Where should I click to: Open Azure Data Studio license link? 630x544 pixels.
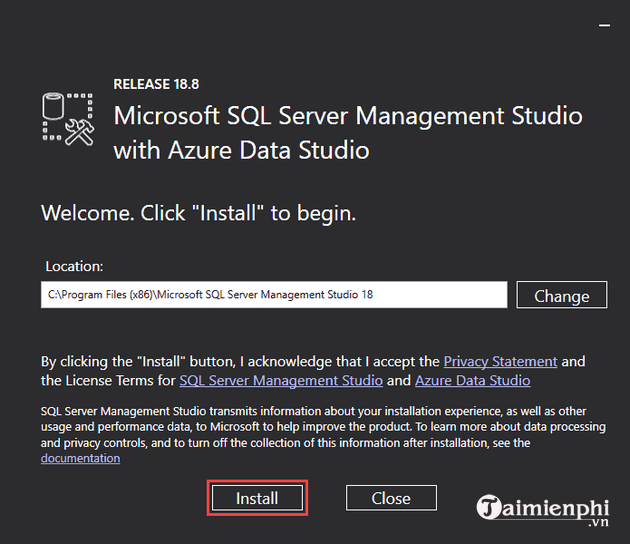pyautogui.click(x=472, y=380)
